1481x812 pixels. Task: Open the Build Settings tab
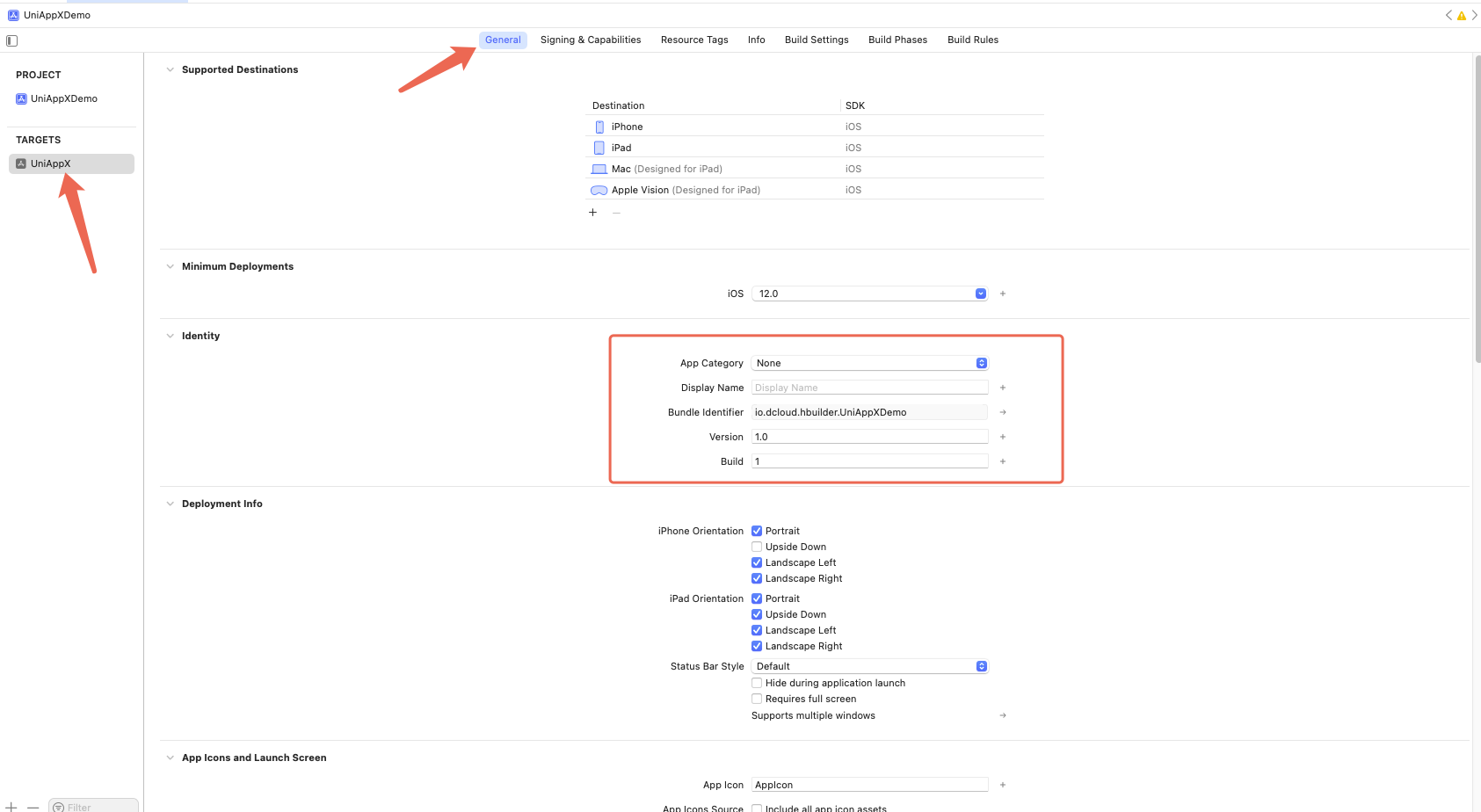click(x=817, y=40)
